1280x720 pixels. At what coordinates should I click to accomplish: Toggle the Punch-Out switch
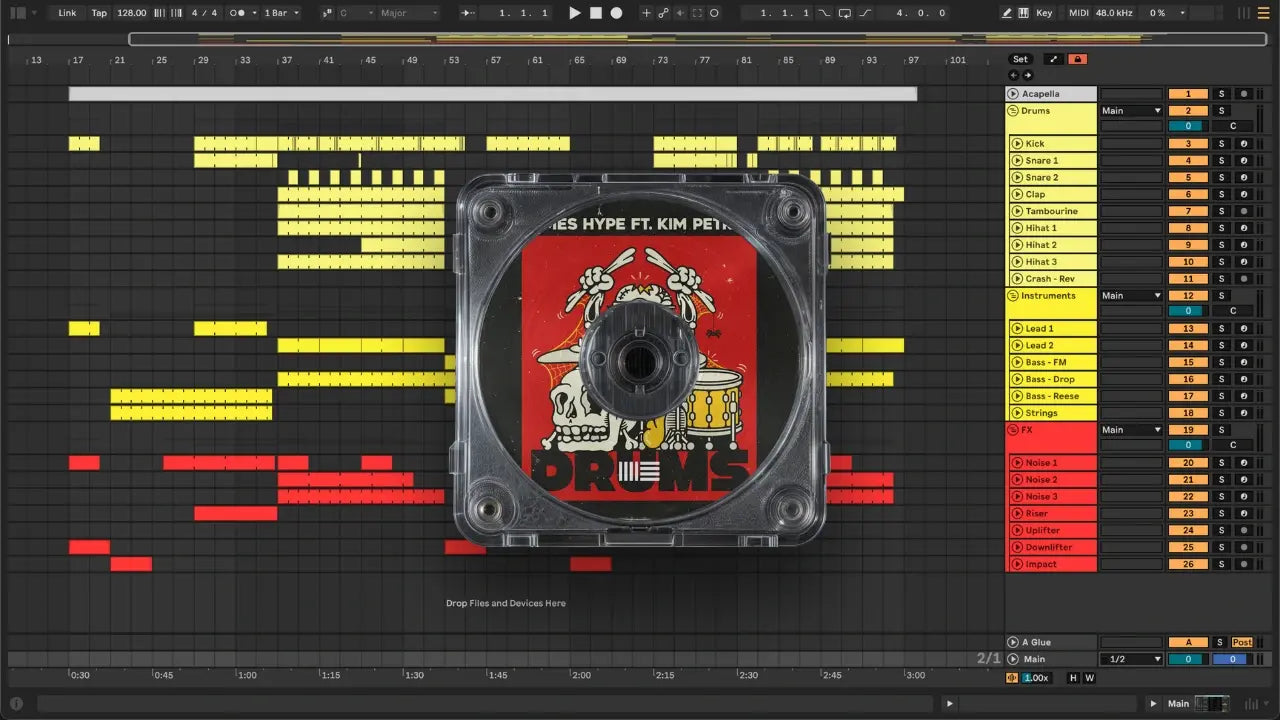pos(865,13)
